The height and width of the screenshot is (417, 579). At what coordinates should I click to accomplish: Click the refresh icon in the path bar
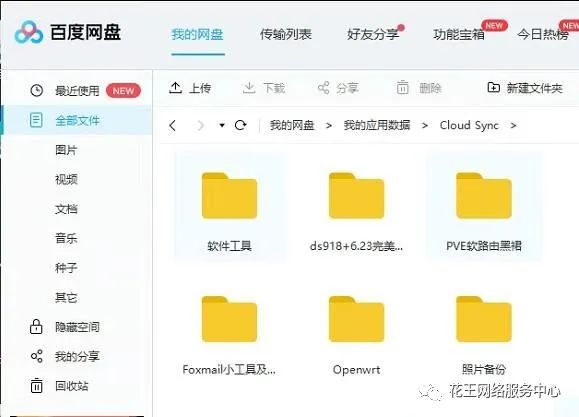pyautogui.click(x=240, y=125)
